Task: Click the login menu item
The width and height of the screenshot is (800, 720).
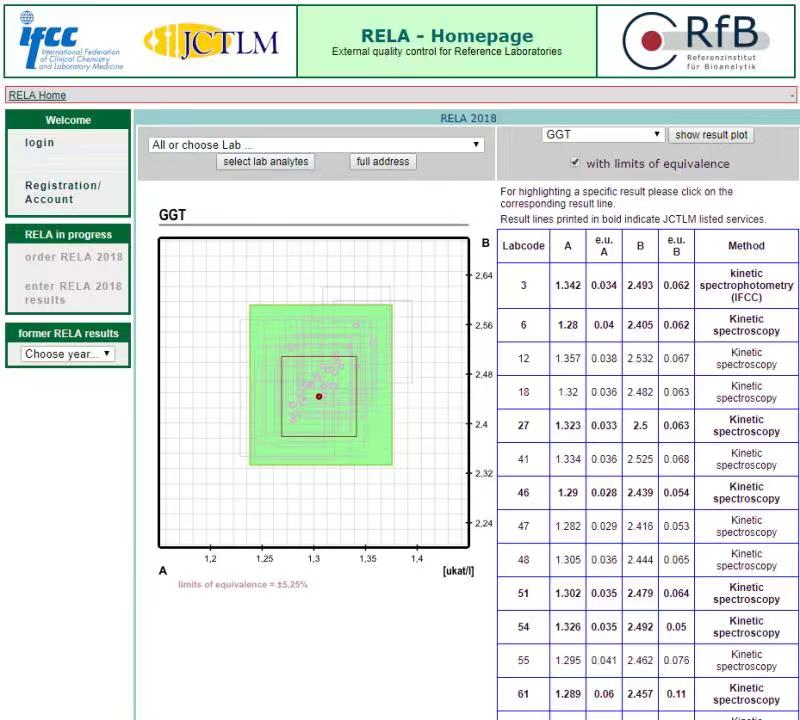Action: pos(40,143)
